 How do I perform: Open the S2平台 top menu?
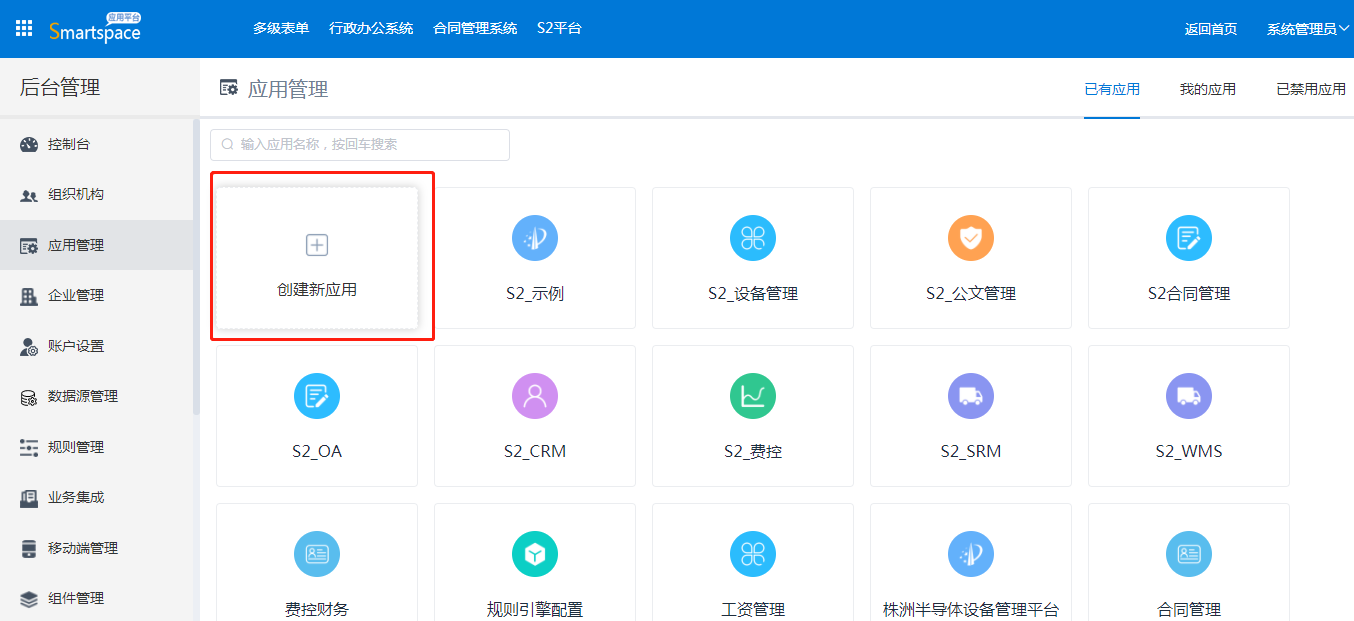559,28
